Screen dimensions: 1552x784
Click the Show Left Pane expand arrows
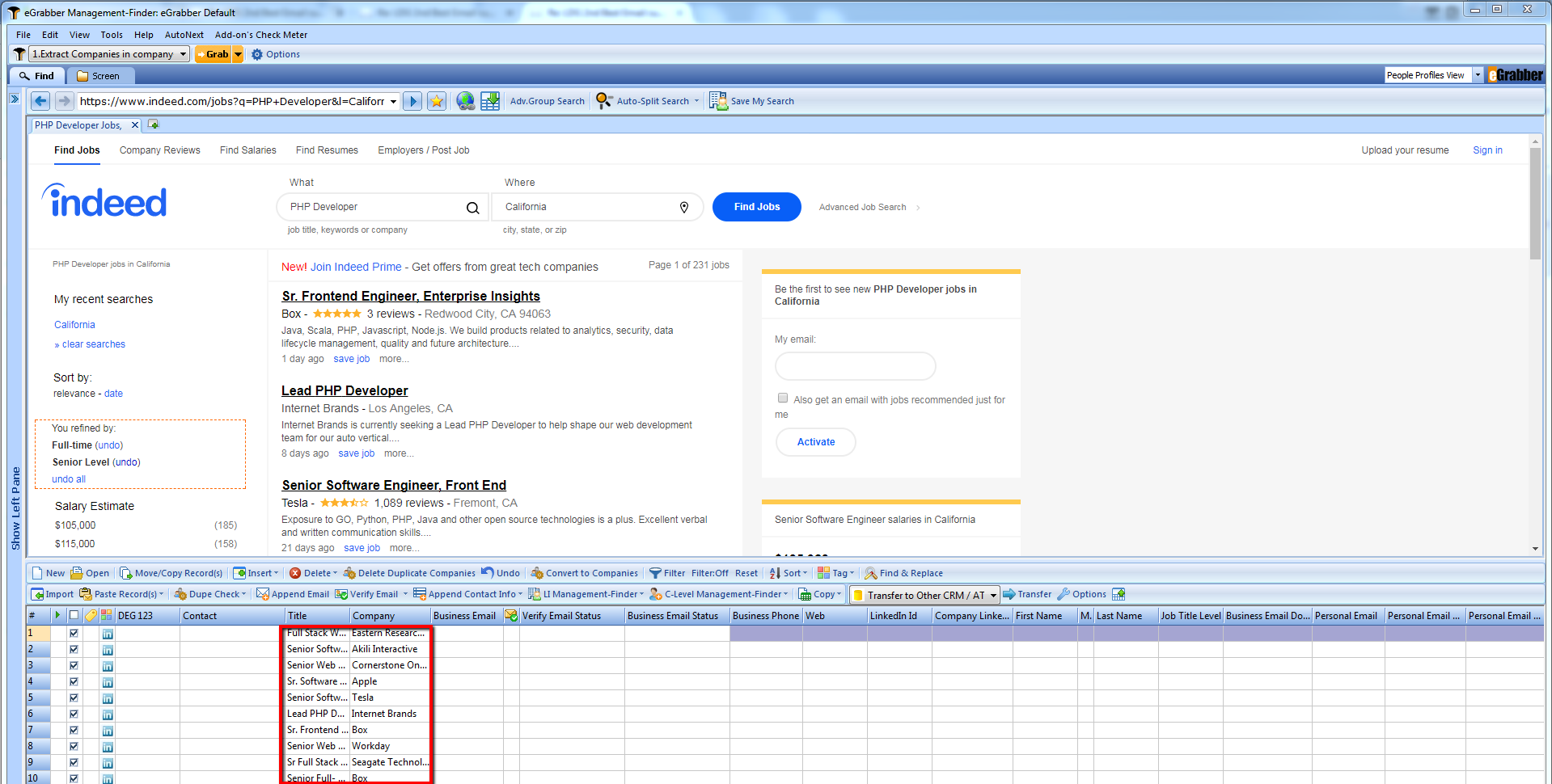(x=14, y=99)
